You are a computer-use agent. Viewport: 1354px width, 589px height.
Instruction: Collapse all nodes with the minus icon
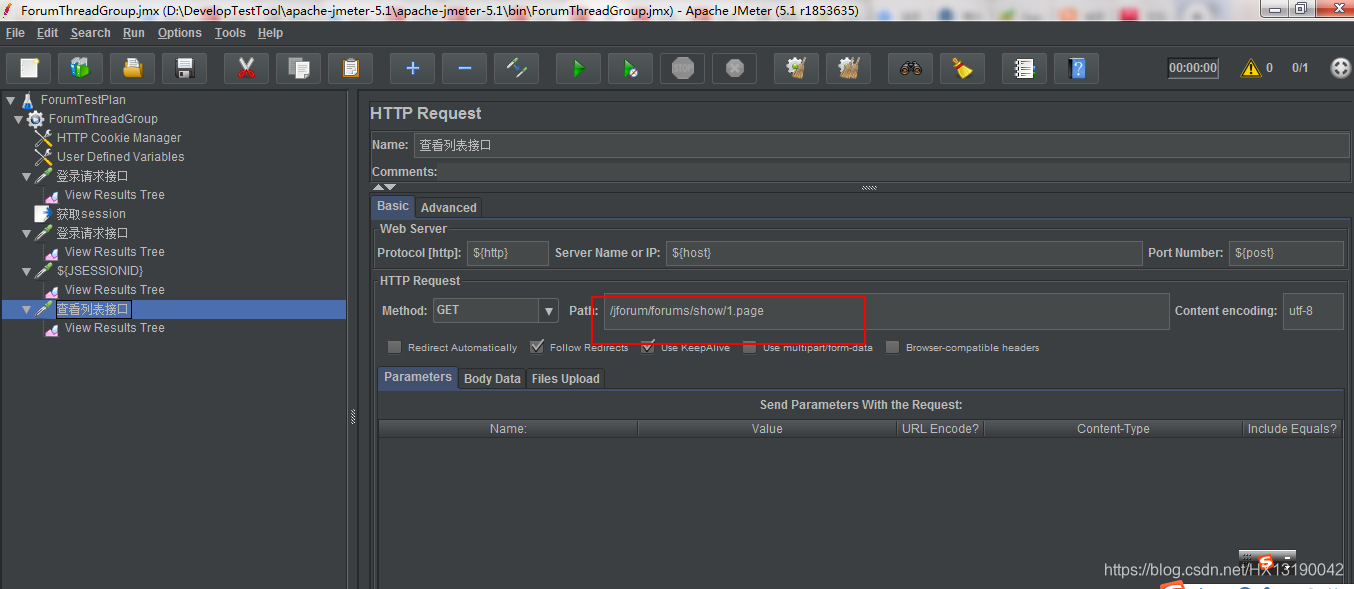[x=464, y=68]
